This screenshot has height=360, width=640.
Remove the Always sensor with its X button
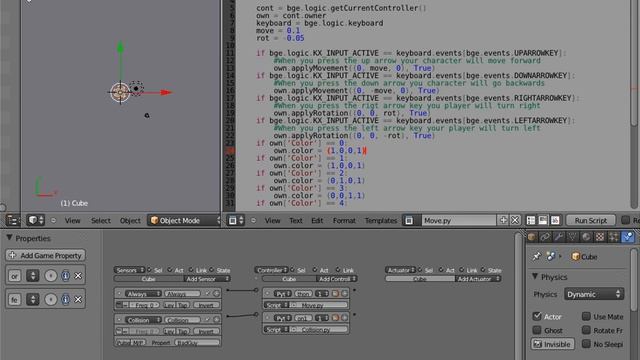click(216, 293)
